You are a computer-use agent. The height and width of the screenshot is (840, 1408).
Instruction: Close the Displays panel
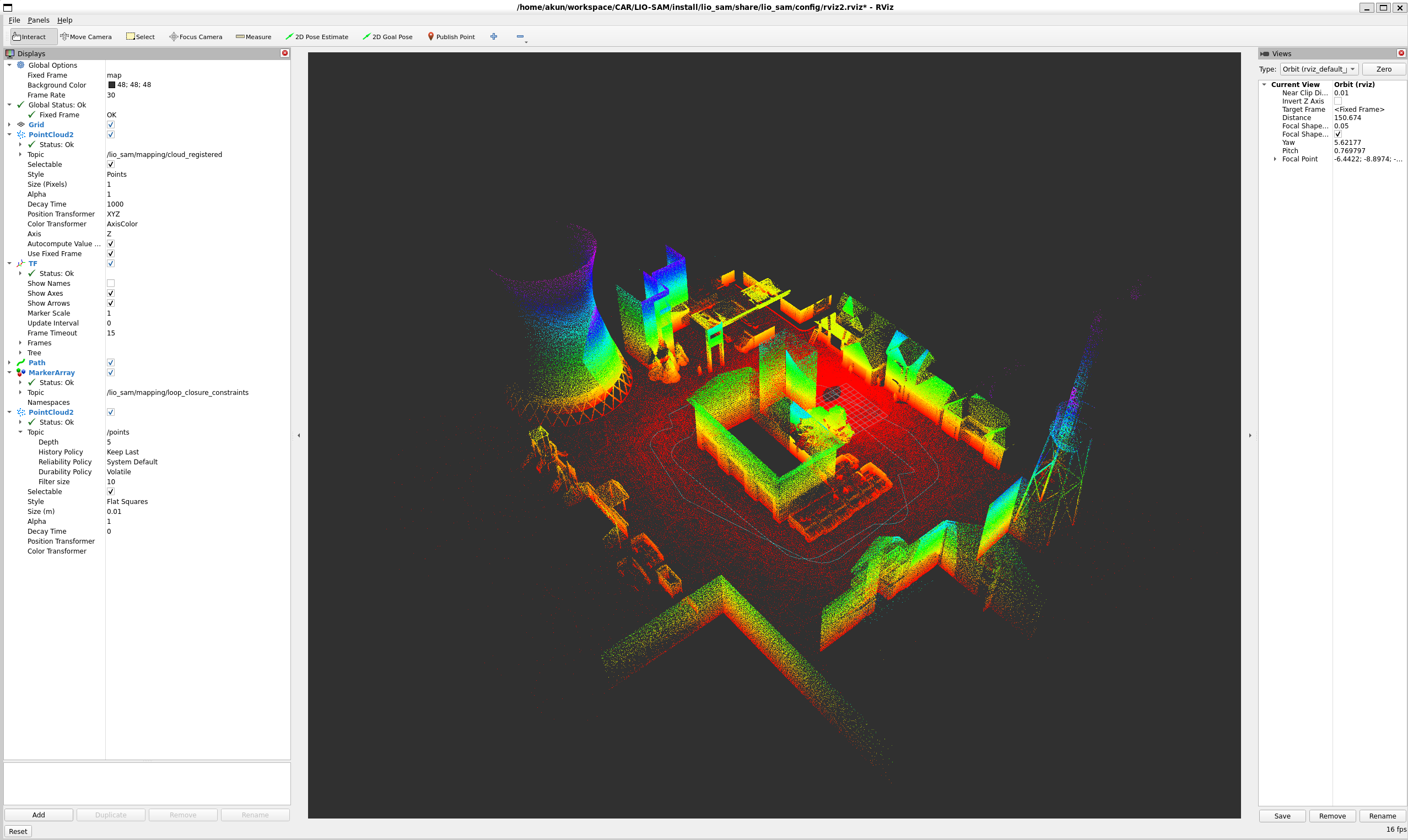click(x=285, y=53)
